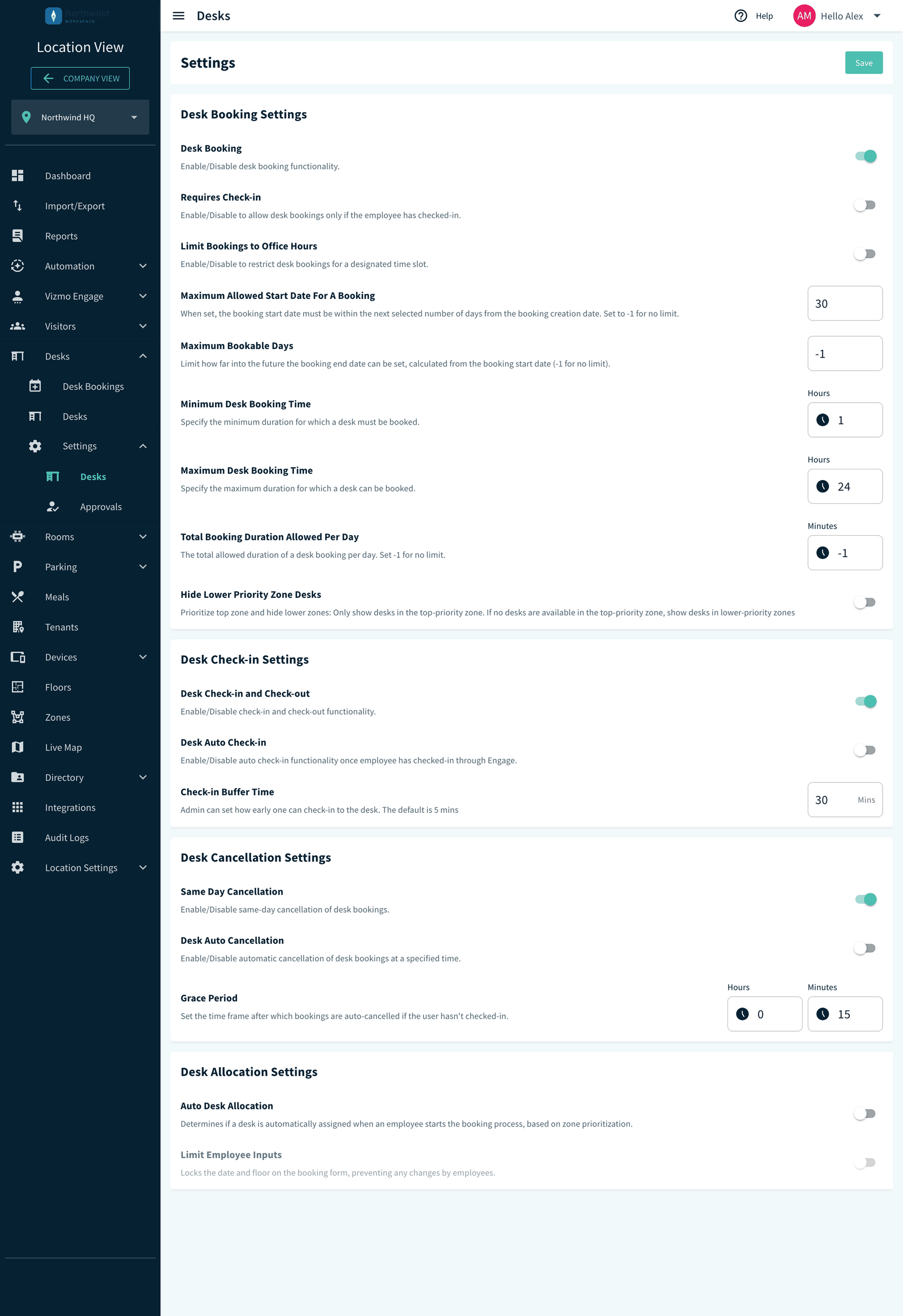
Task: Click the Zones icon in sidebar
Action: point(17,717)
